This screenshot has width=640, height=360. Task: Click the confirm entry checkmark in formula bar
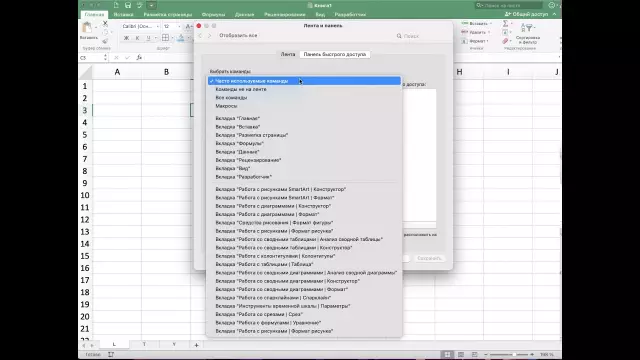[127, 58]
